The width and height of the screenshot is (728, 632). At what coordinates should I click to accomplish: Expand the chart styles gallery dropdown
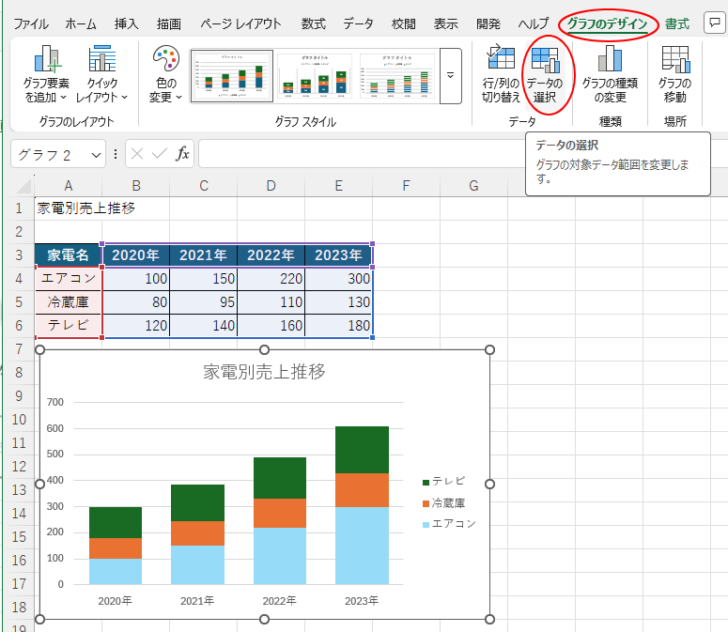click(450, 76)
